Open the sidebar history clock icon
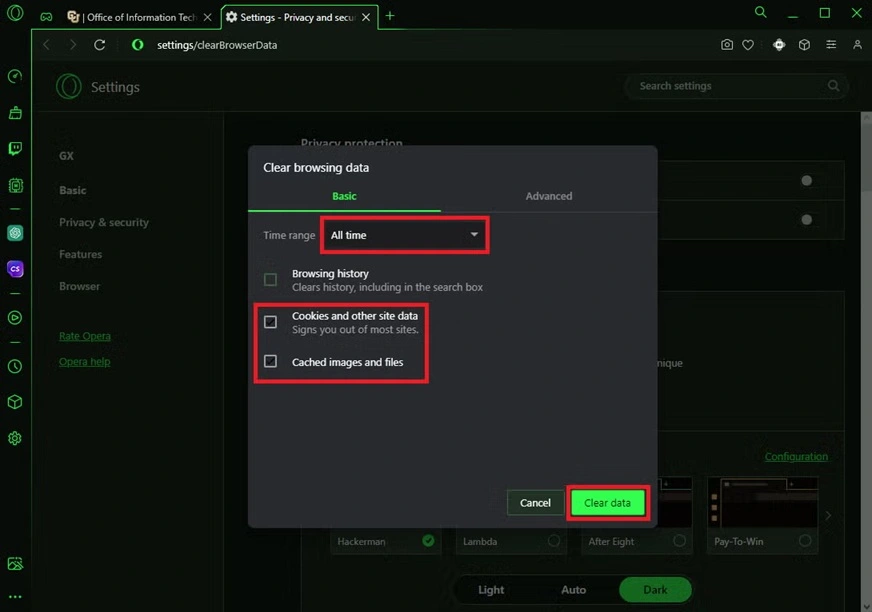 pos(15,366)
